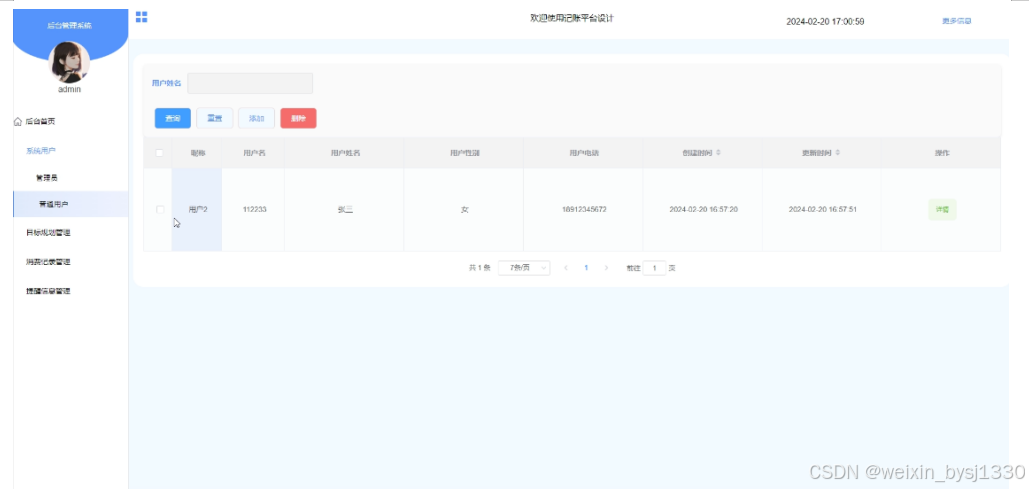Click the 112233 username cell

pos(254,210)
